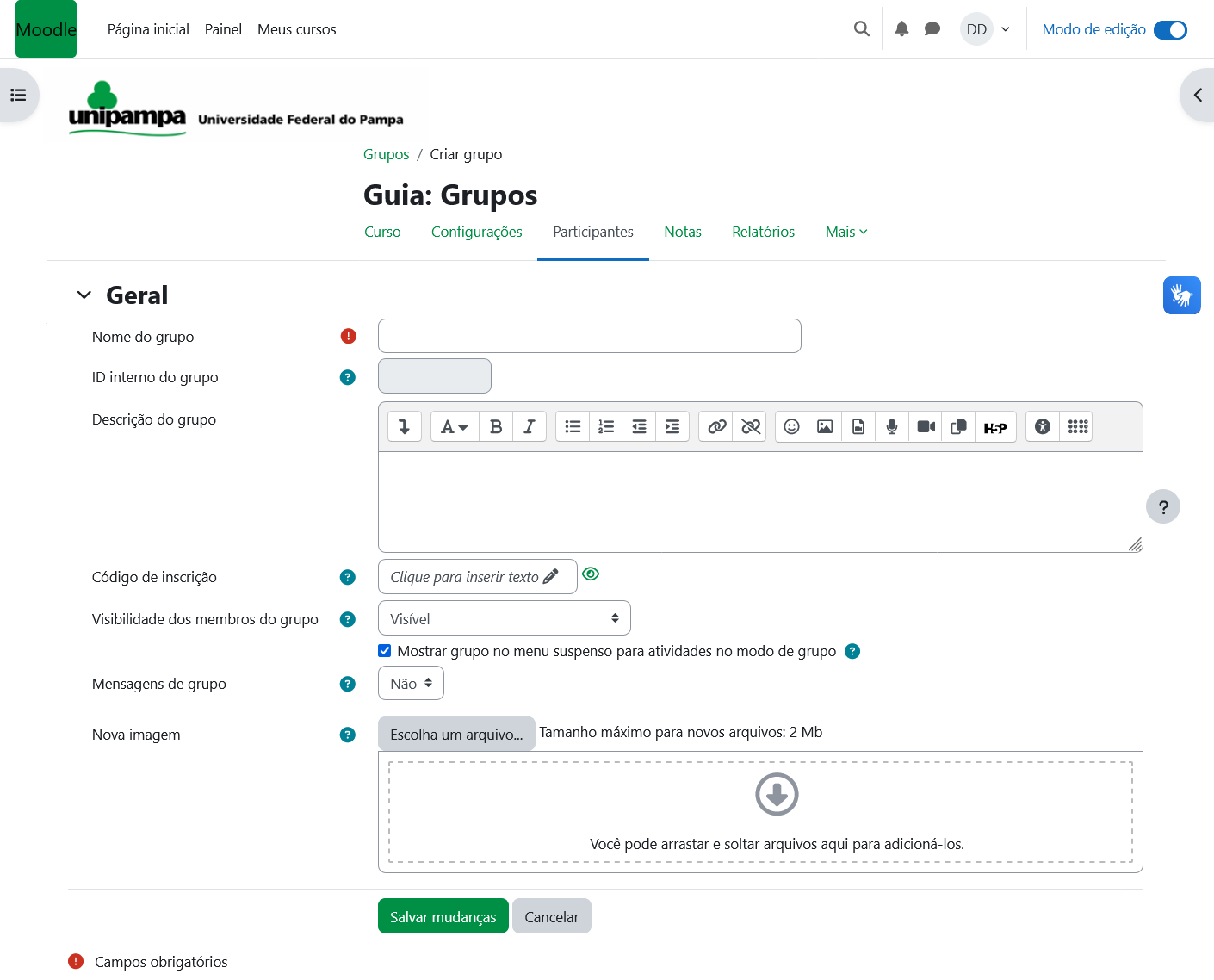Uncheck Mostrar grupo no menu suspenso checkbox
This screenshot has width=1214, height=980.
pos(385,651)
